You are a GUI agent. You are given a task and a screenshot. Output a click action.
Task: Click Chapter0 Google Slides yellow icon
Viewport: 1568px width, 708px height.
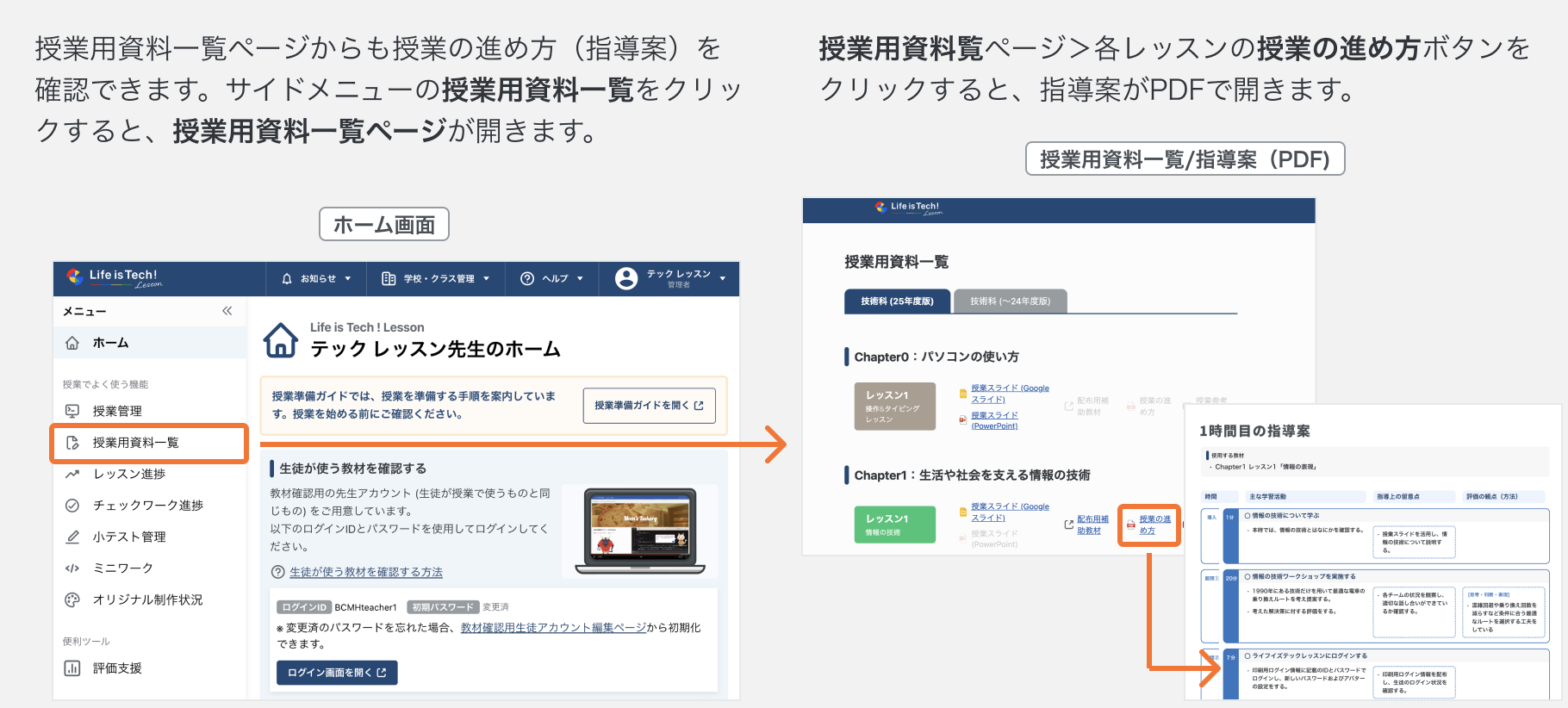[963, 394]
